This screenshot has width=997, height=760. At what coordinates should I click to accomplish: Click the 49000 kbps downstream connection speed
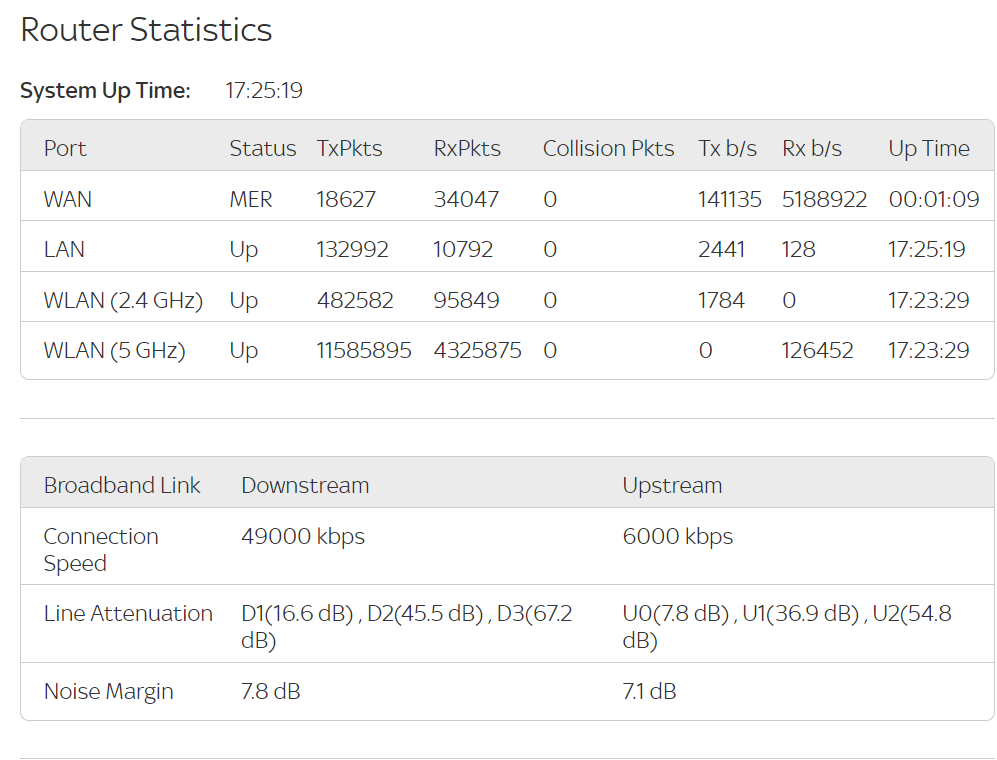tap(303, 537)
